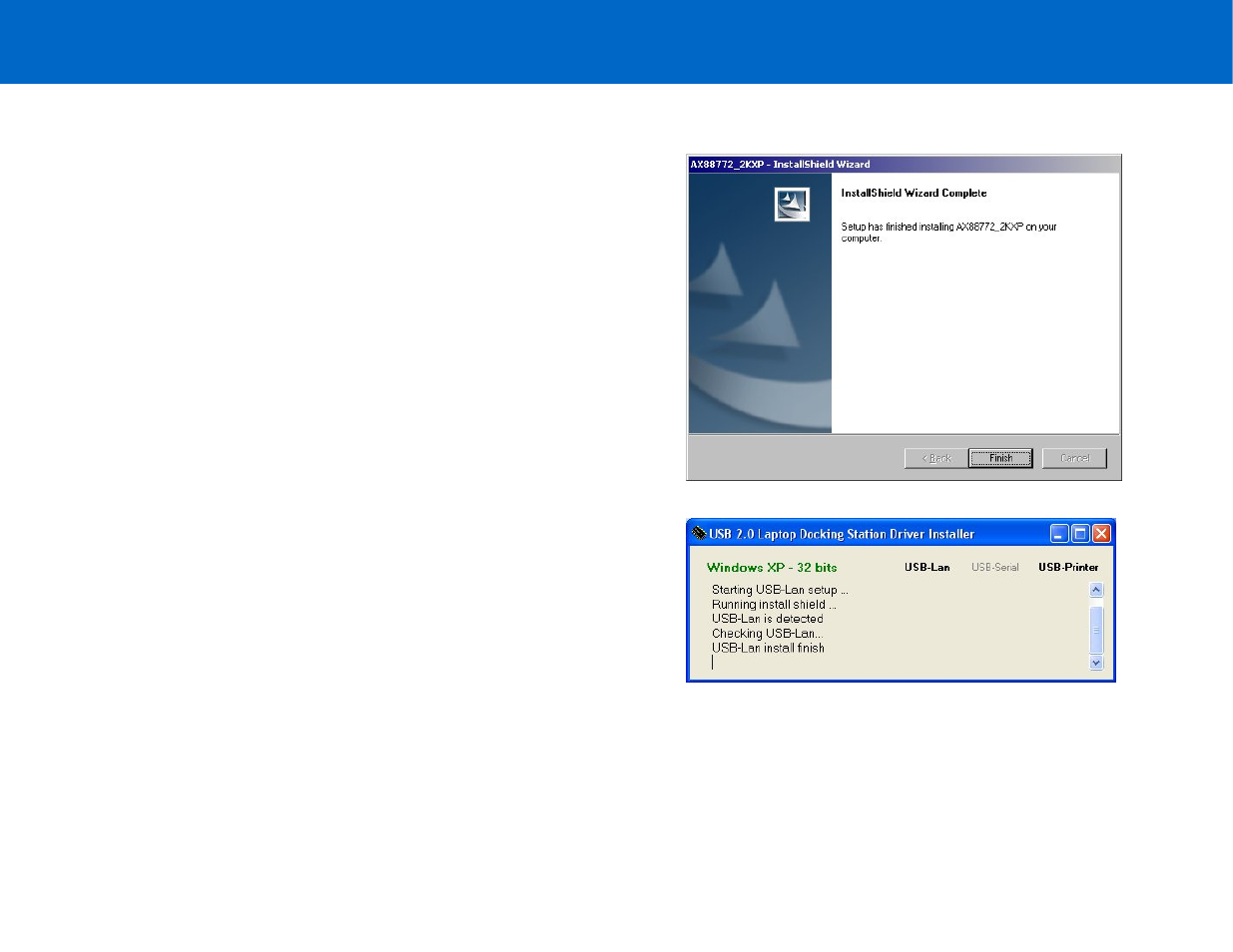
Task: Select the USB-Serial label
Action: point(995,567)
